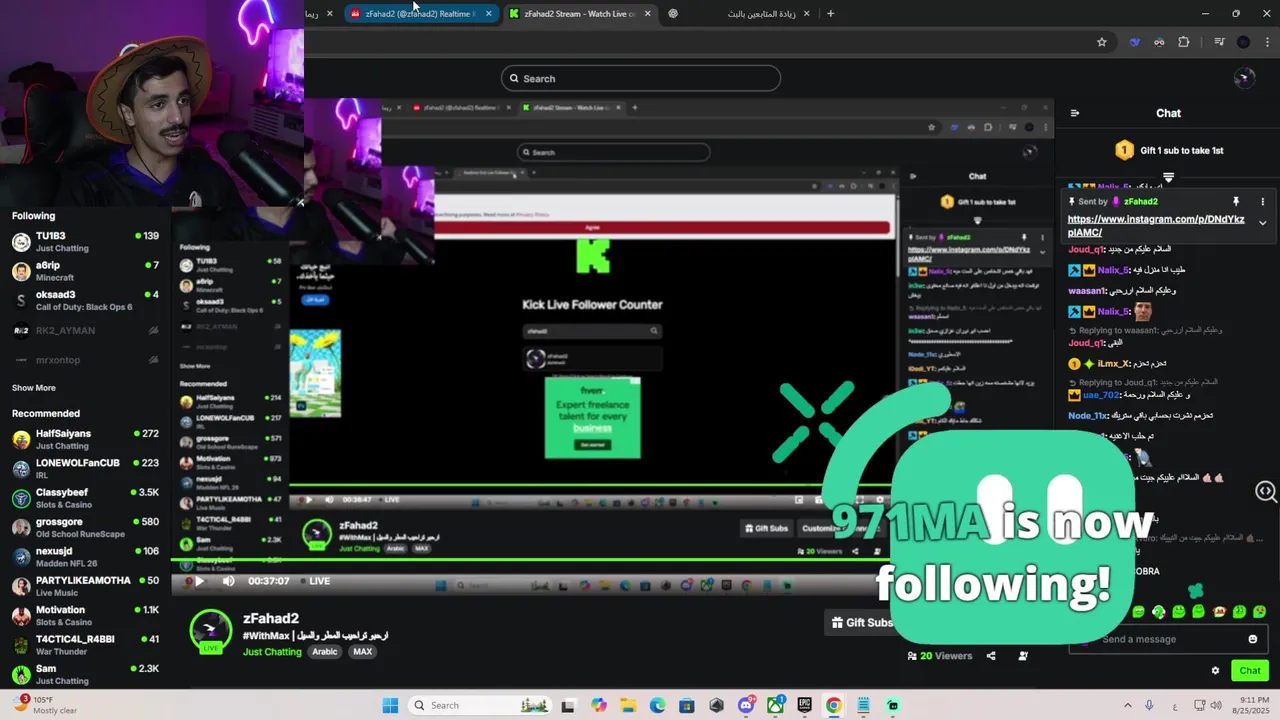Open Microsoft Edge from taskbar
The width and height of the screenshot is (1280, 720).
[x=657, y=705]
